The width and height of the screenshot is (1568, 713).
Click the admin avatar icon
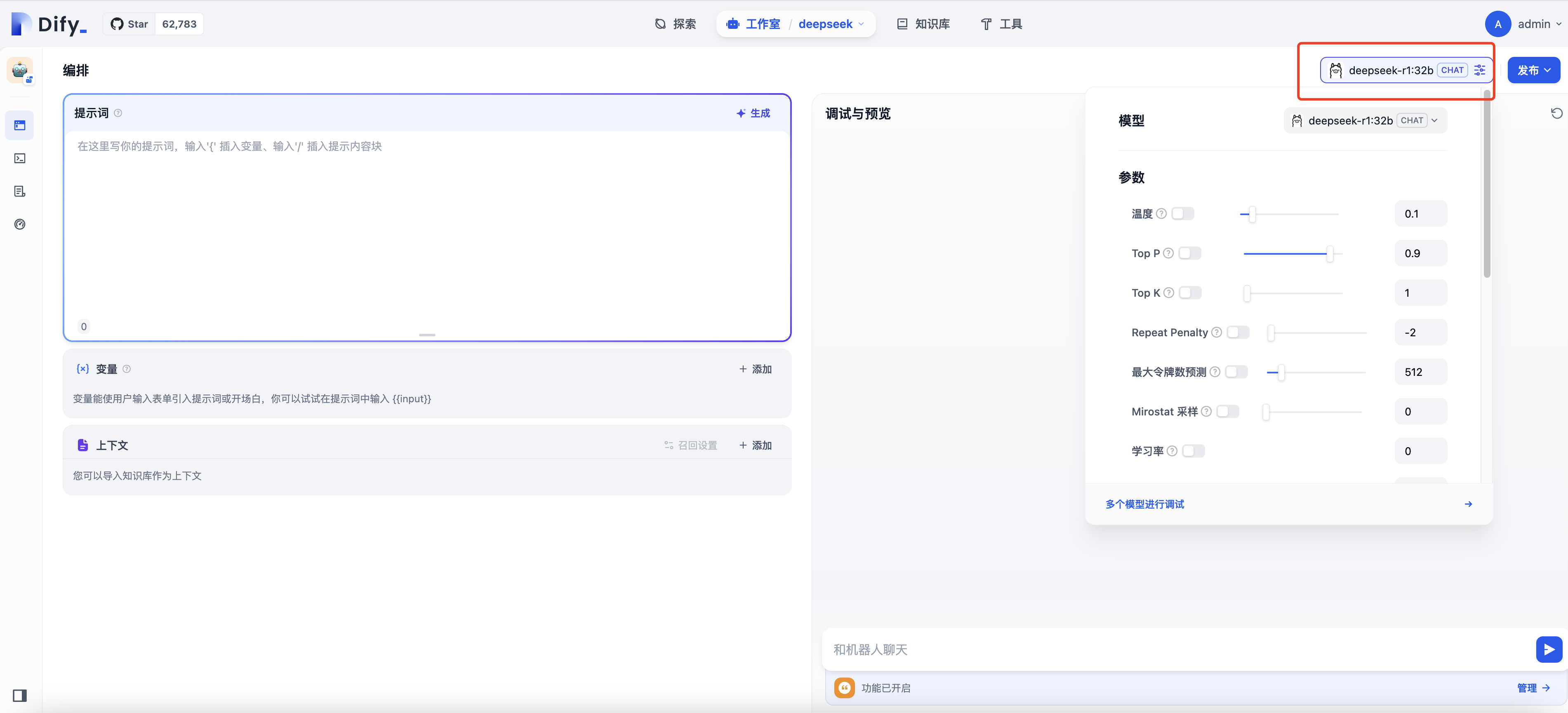(x=1497, y=24)
